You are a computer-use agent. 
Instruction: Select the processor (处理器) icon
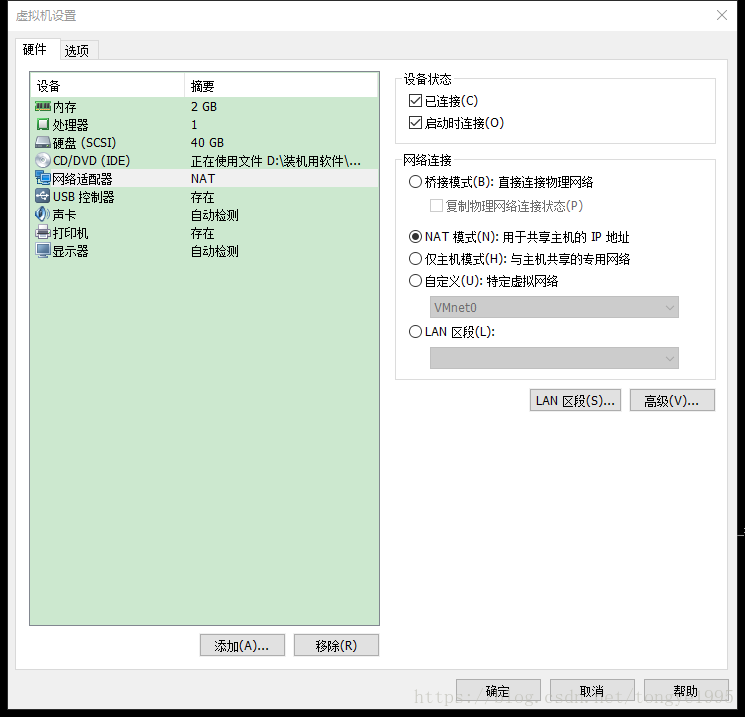(x=43, y=124)
